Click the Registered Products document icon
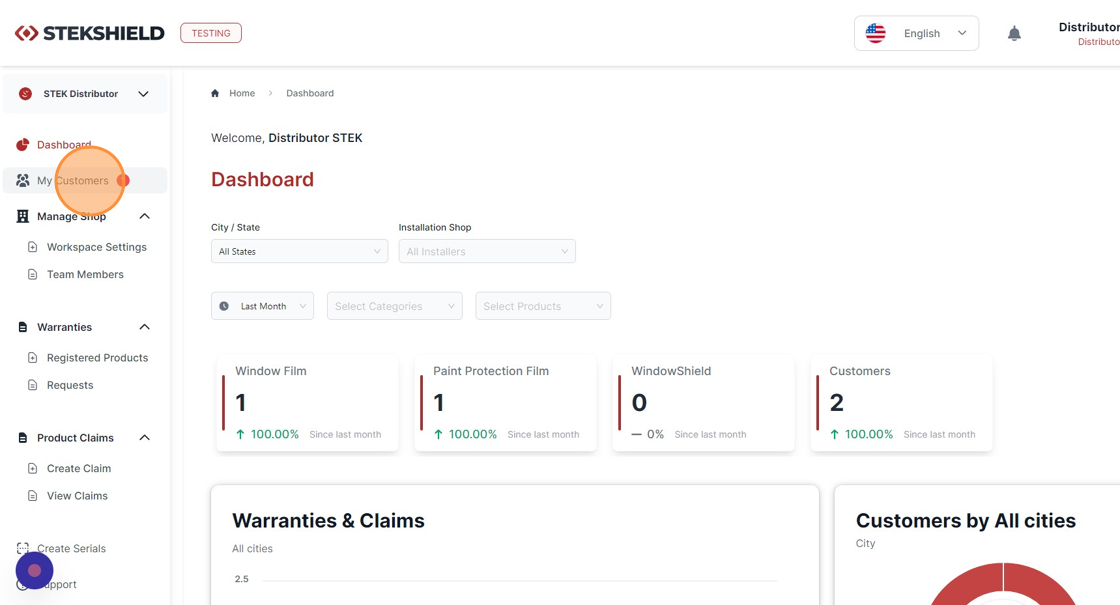 pos(32,358)
